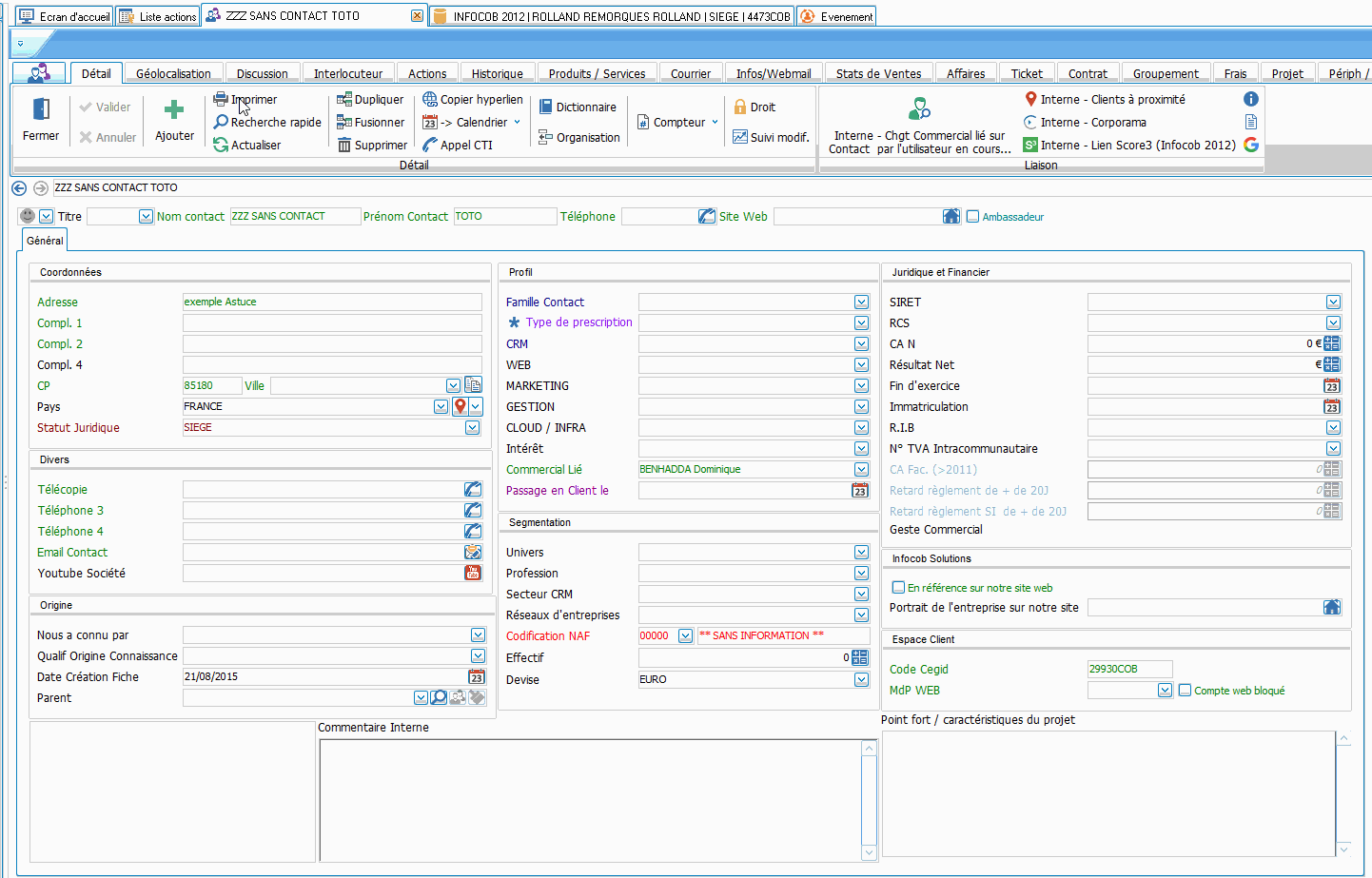
Task: Open Recherche rapide magnifier tool
Action: click(221, 122)
